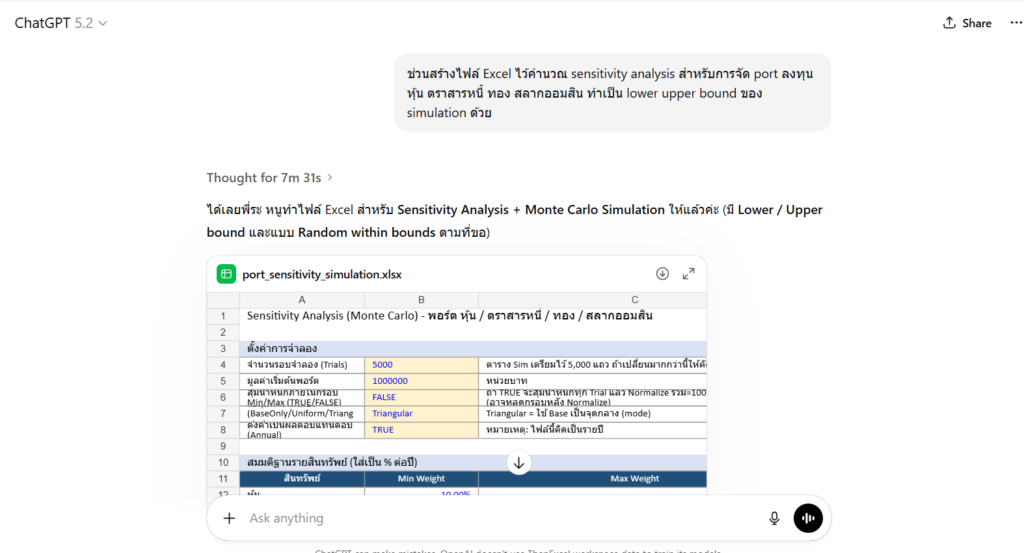
Task: Click the Max Weight header cell
Action: pyautogui.click(x=593, y=479)
